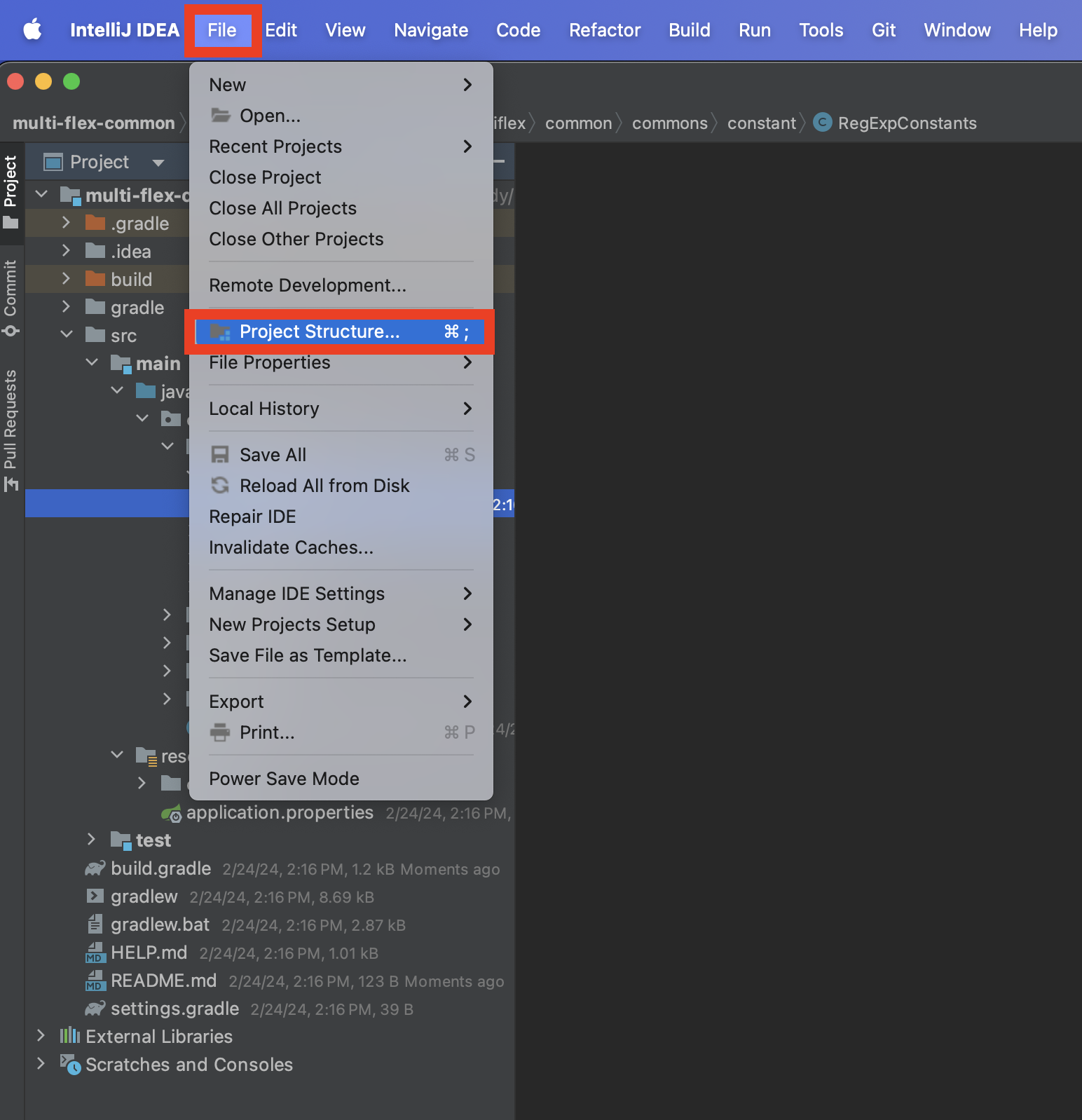Expand File Properties submenu arrow
The height and width of the screenshot is (1120, 1082).
point(467,362)
